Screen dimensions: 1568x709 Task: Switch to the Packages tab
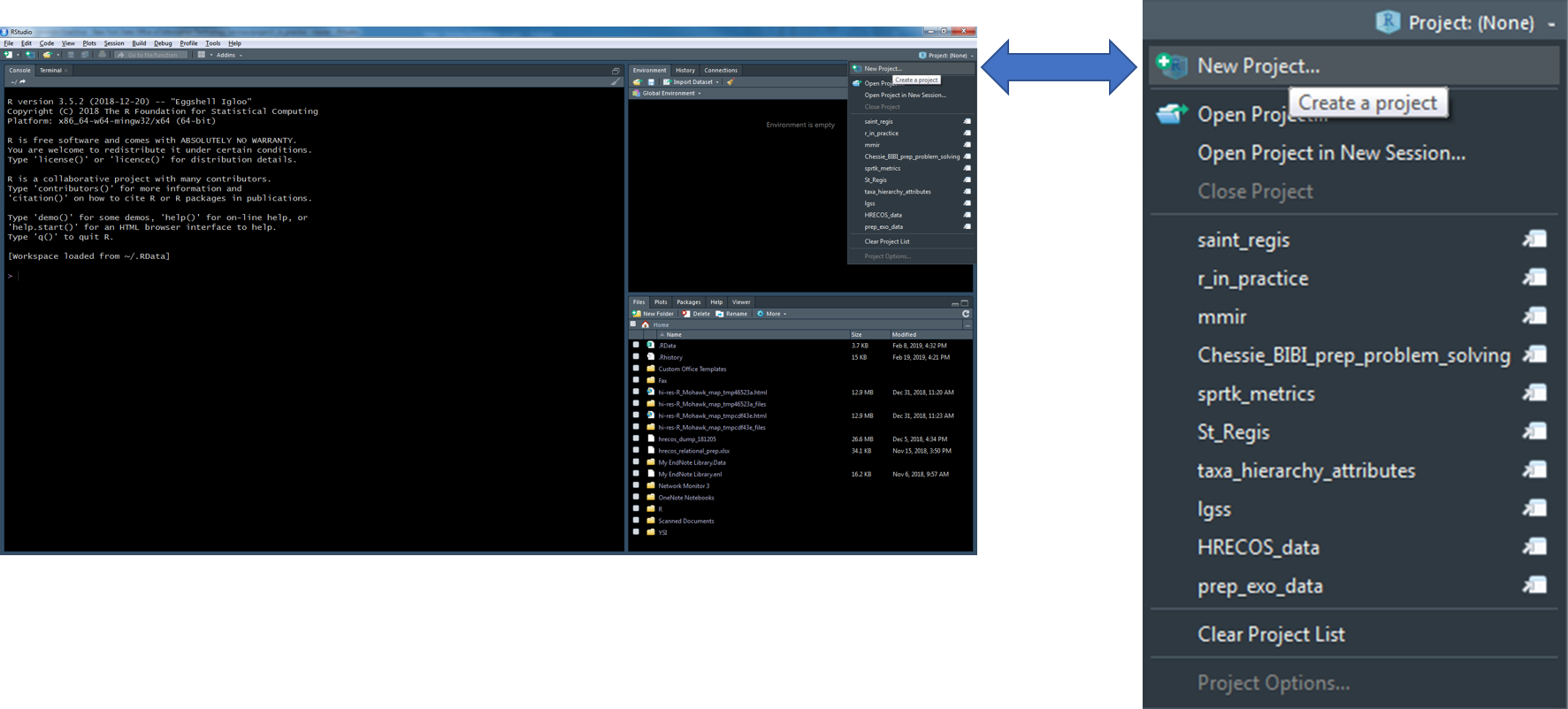(689, 302)
